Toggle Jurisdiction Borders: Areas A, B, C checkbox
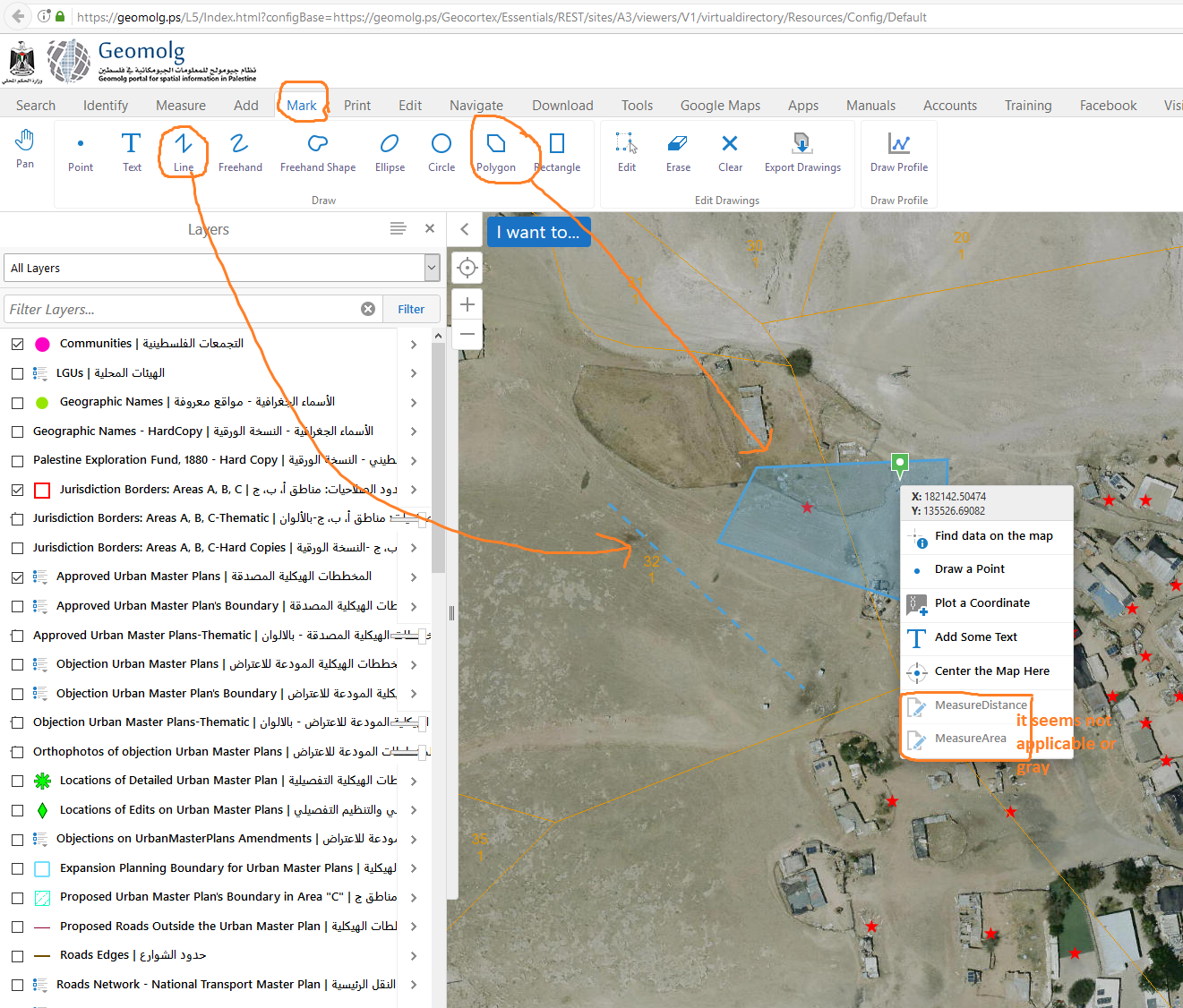 tap(17, 490)
